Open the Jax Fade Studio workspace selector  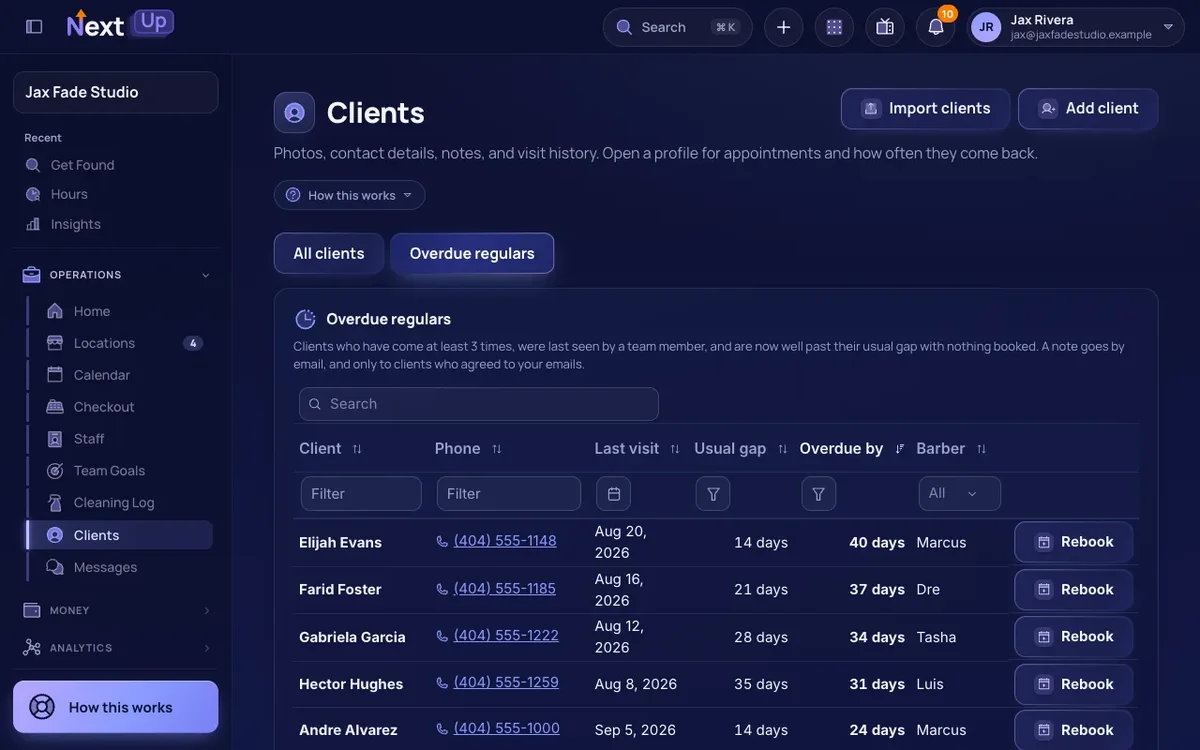[116, 92]
